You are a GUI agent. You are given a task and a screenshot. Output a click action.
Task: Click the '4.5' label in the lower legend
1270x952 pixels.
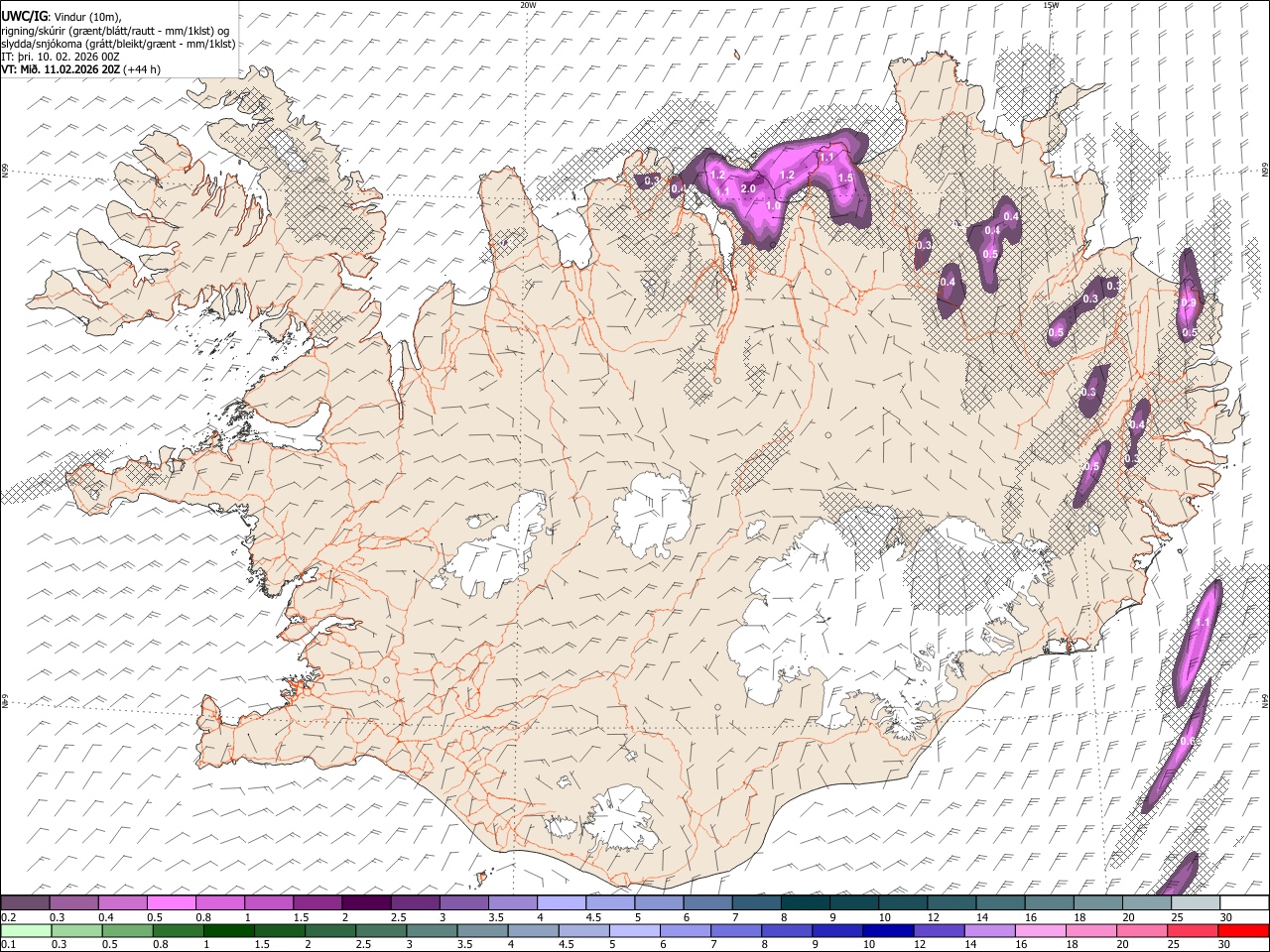(566, 944)
